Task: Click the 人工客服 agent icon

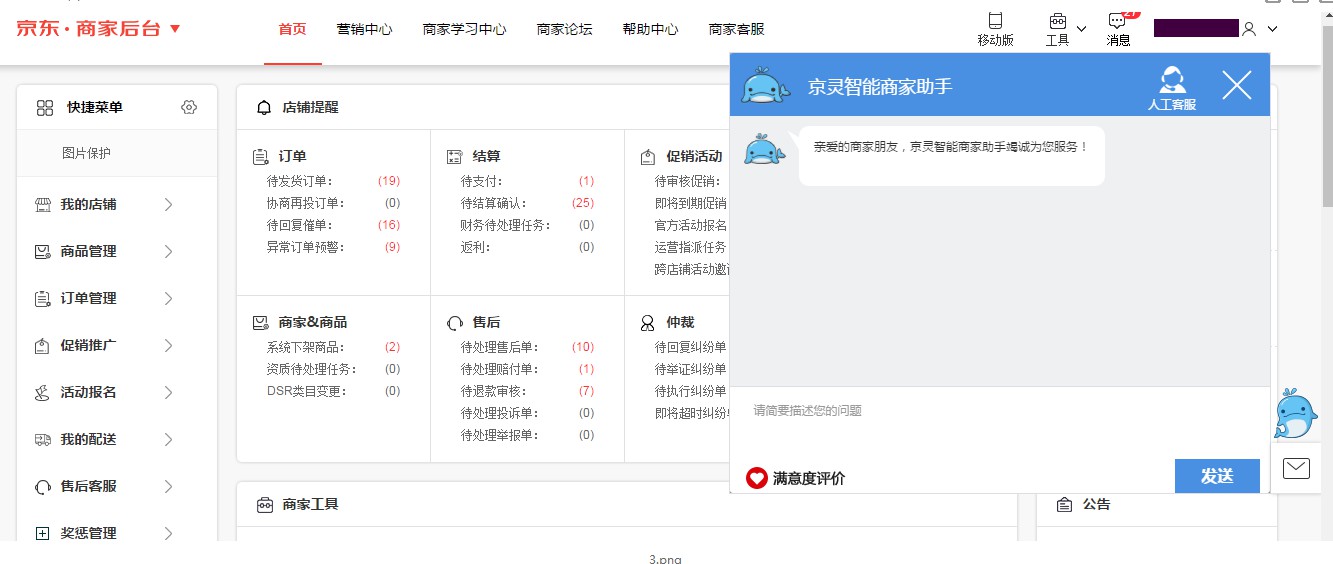Action: [1172, 80]
